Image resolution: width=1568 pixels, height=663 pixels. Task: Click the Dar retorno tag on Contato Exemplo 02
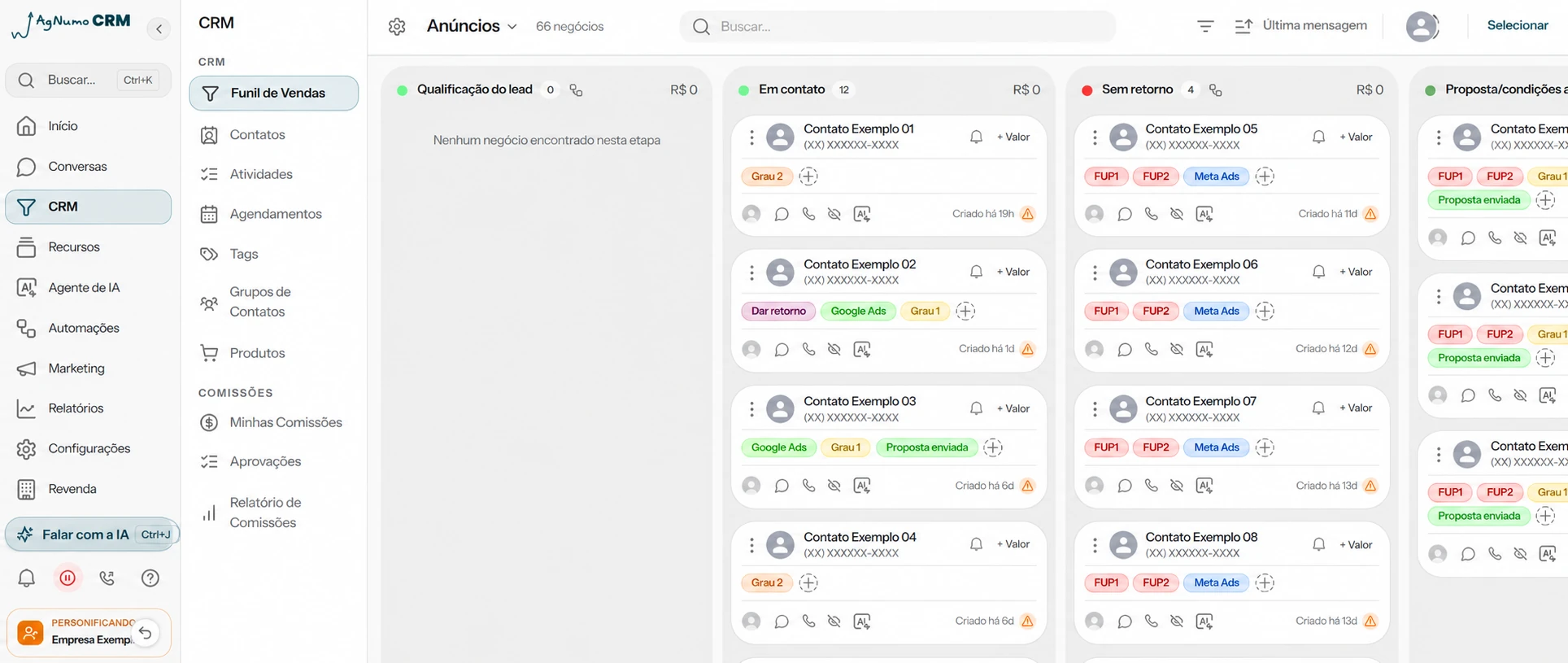click(x=778, y=311)
